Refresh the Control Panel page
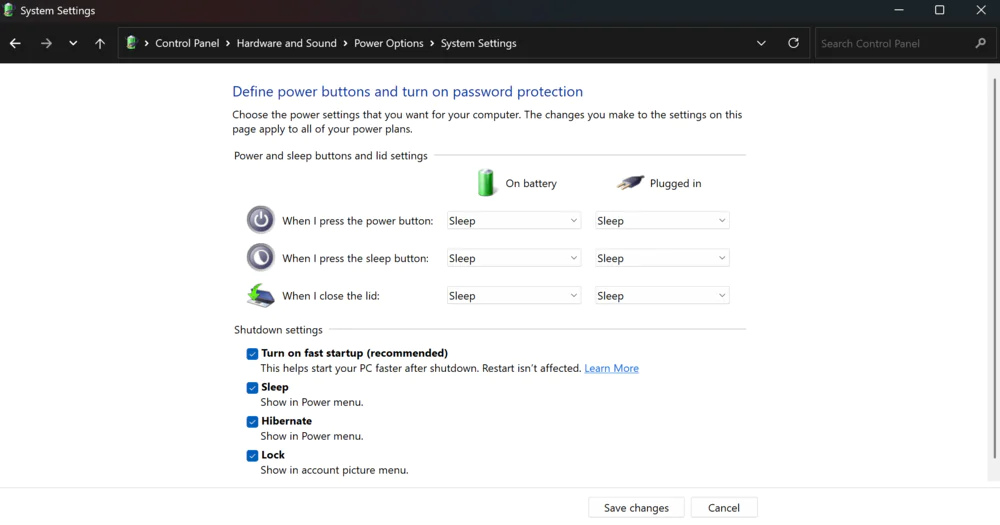This screenshot has height=525, width=1000. (793, 43)
